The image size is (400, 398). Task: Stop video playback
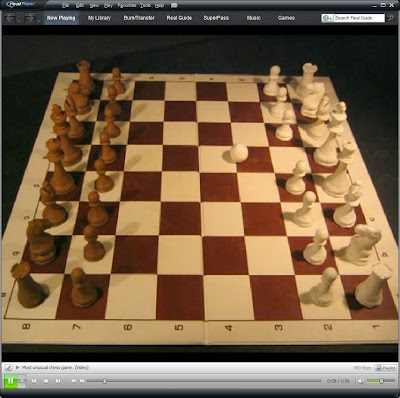(x=46, y=381)
